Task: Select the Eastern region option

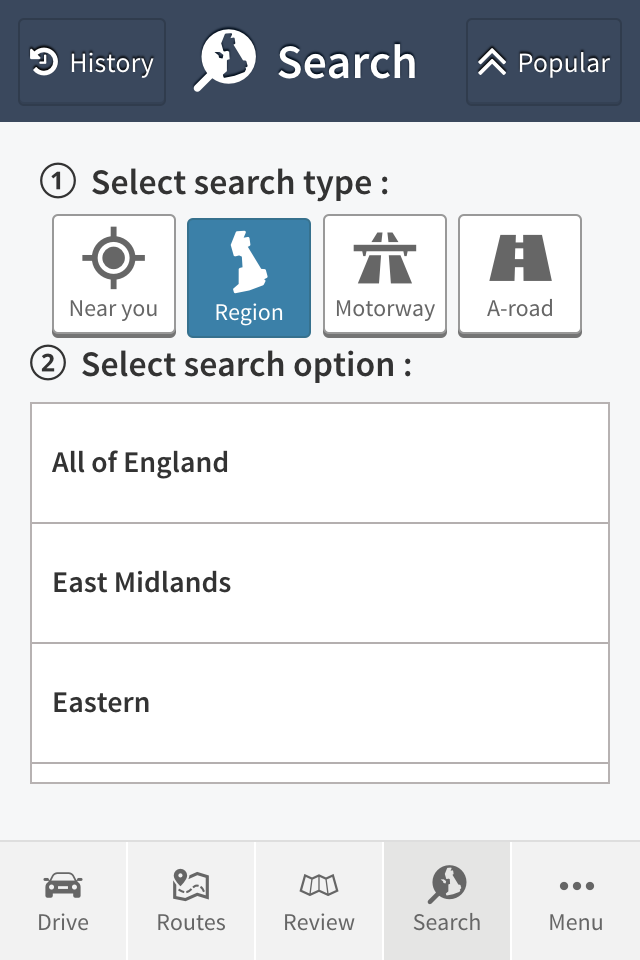Action: coord(320,703)
